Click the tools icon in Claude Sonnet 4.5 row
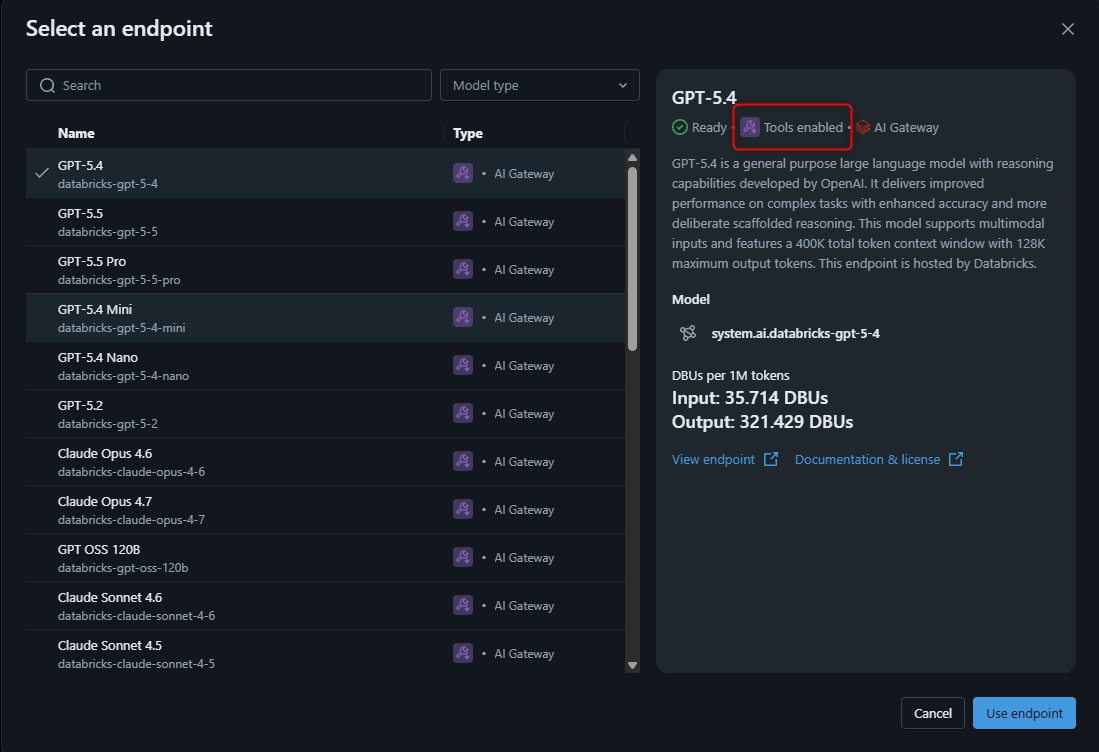The height and width of the screenshot is (752, 1099). tap(463, 653)
